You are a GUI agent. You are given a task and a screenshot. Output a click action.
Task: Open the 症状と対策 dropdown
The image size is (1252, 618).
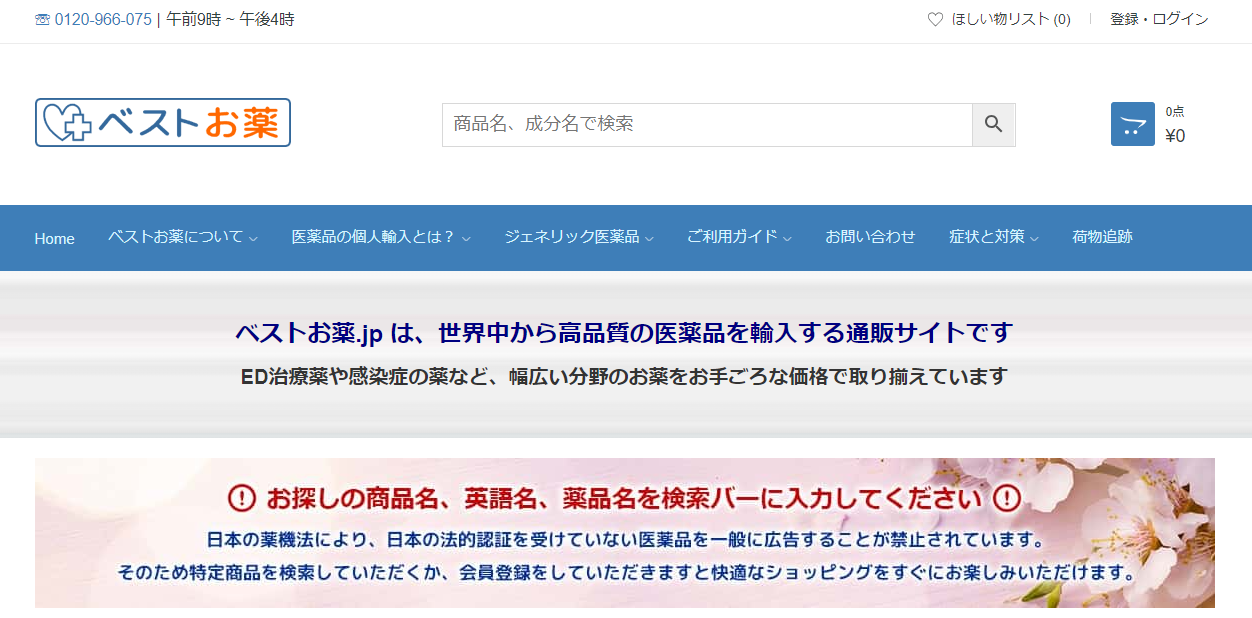(993, 237)
